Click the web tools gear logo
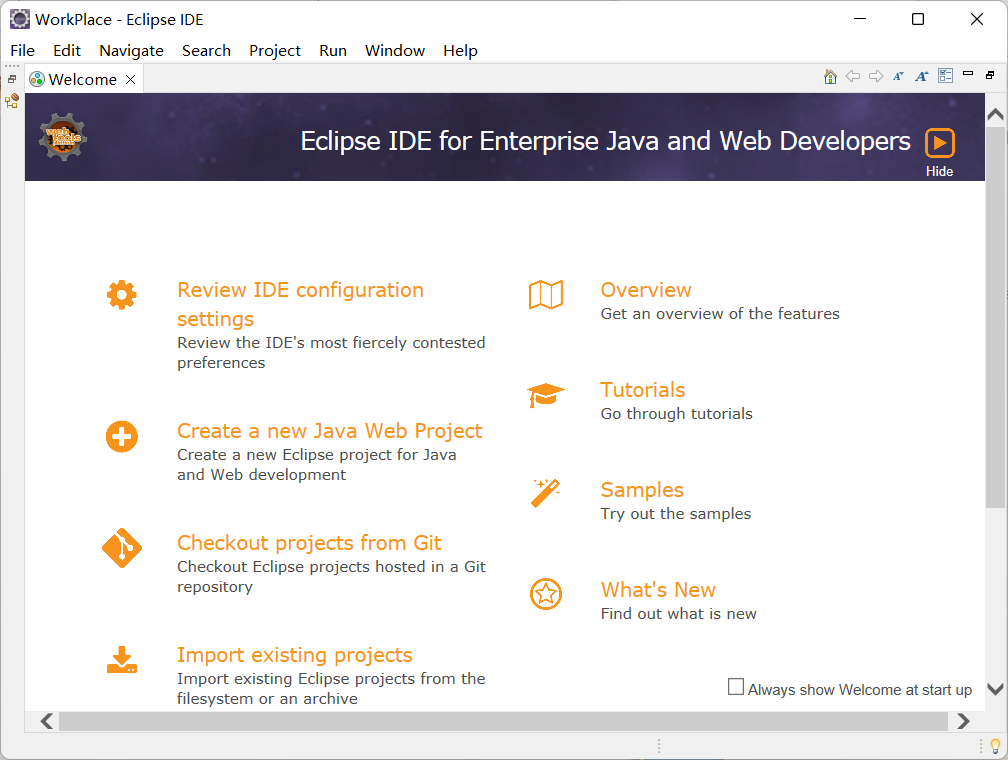This screenshot has width=1008, height=760. click(x=62, y=137)
